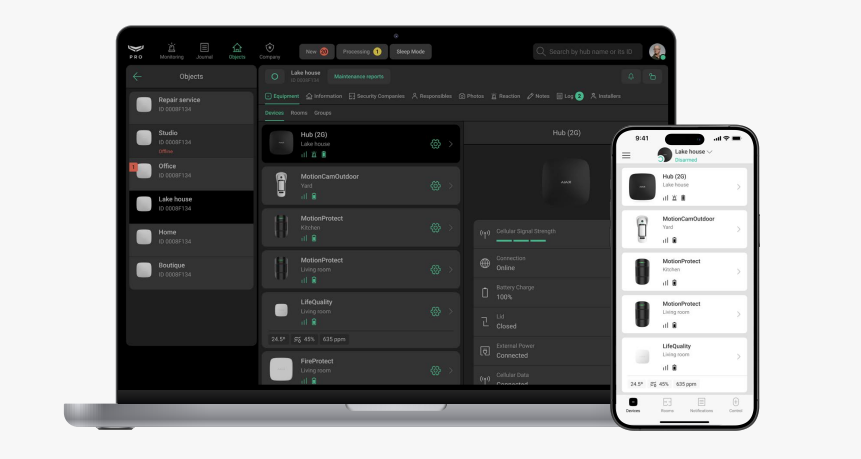Screen dimensions: 861x459
Task: Toggle Sleep Mode in the top bar
Action: click(410, 51)
